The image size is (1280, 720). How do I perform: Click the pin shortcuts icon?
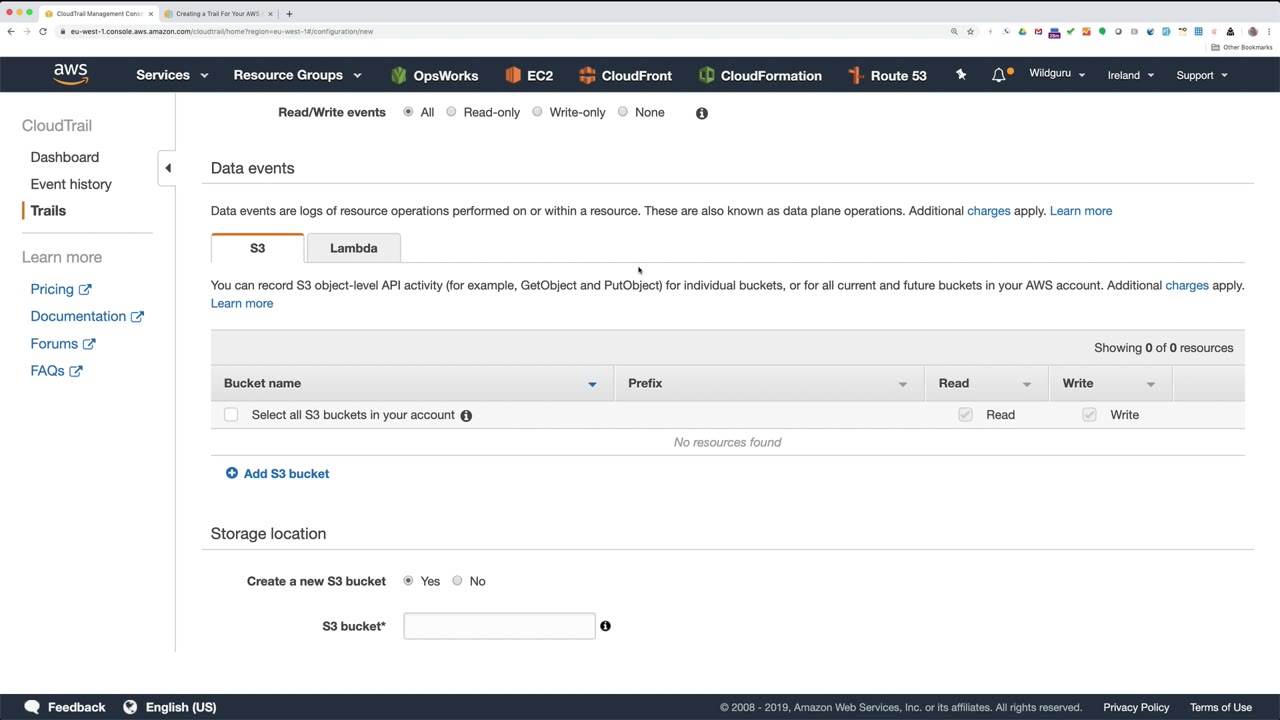tap(961, 75)
